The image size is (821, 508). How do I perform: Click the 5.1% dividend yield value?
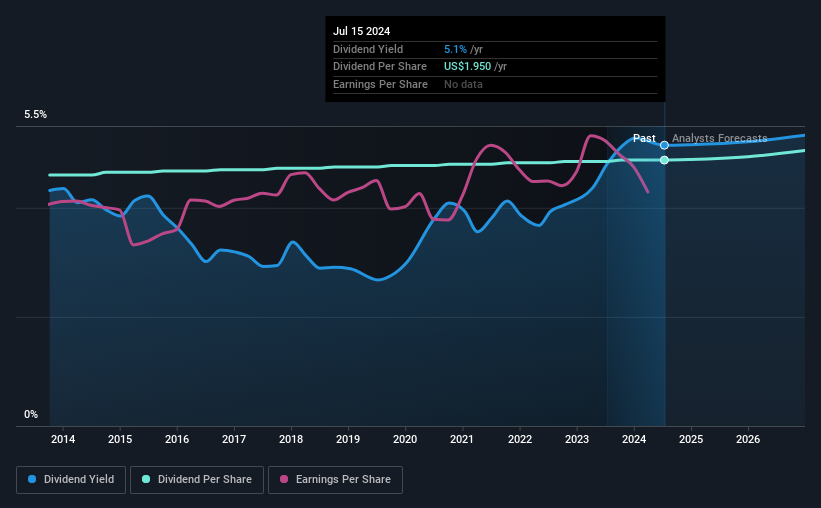456,49
